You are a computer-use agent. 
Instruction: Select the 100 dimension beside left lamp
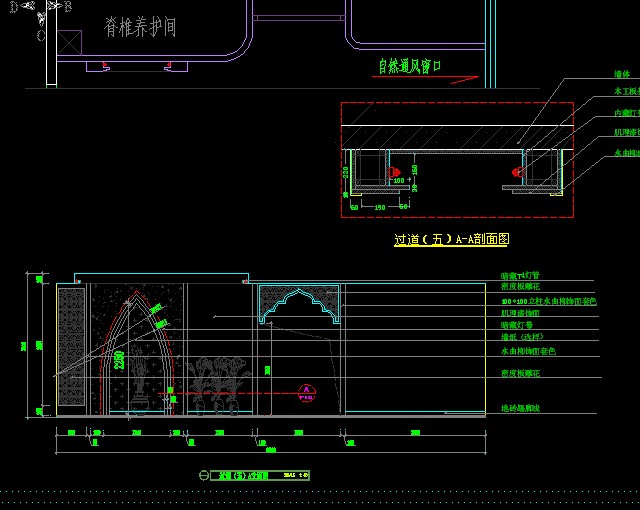398,180
